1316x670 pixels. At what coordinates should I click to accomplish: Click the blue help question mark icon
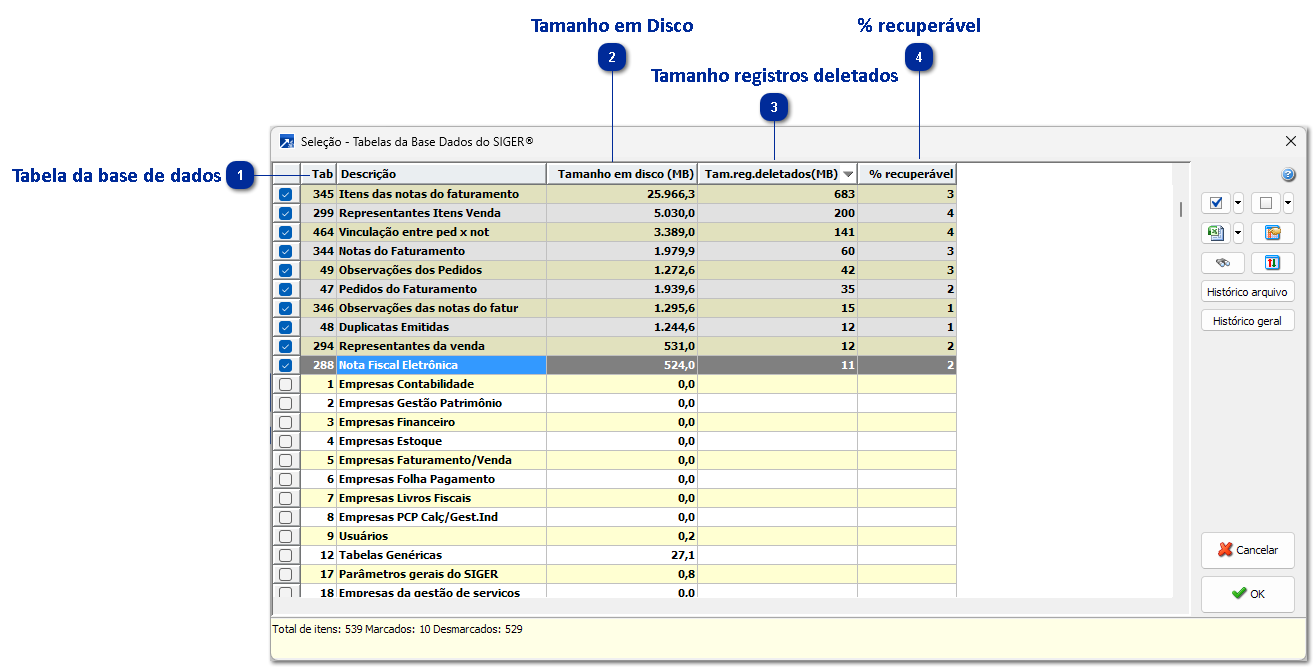click(1288, 175)
